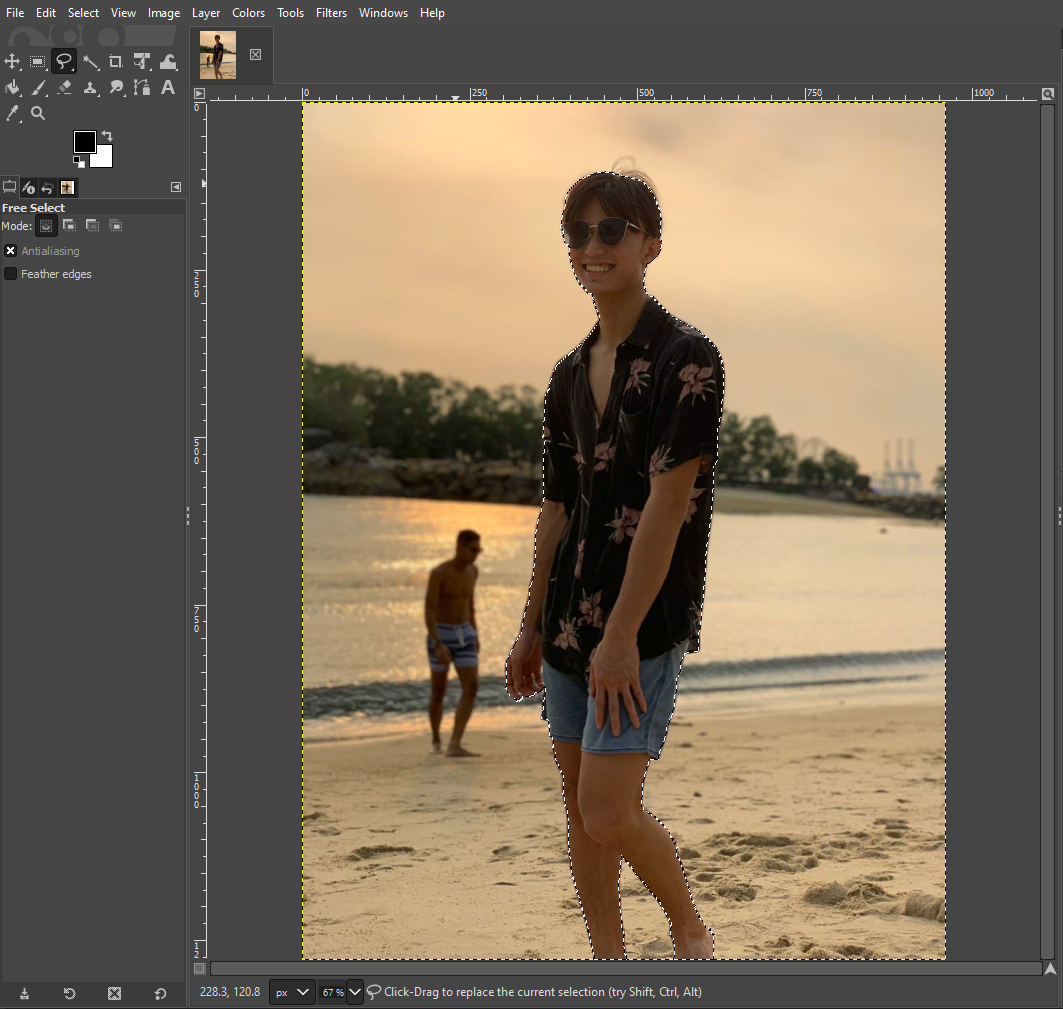Open the zoom percentage dropdown
The width and height of the screenshot is (1063, 1009).
(354, 992)
